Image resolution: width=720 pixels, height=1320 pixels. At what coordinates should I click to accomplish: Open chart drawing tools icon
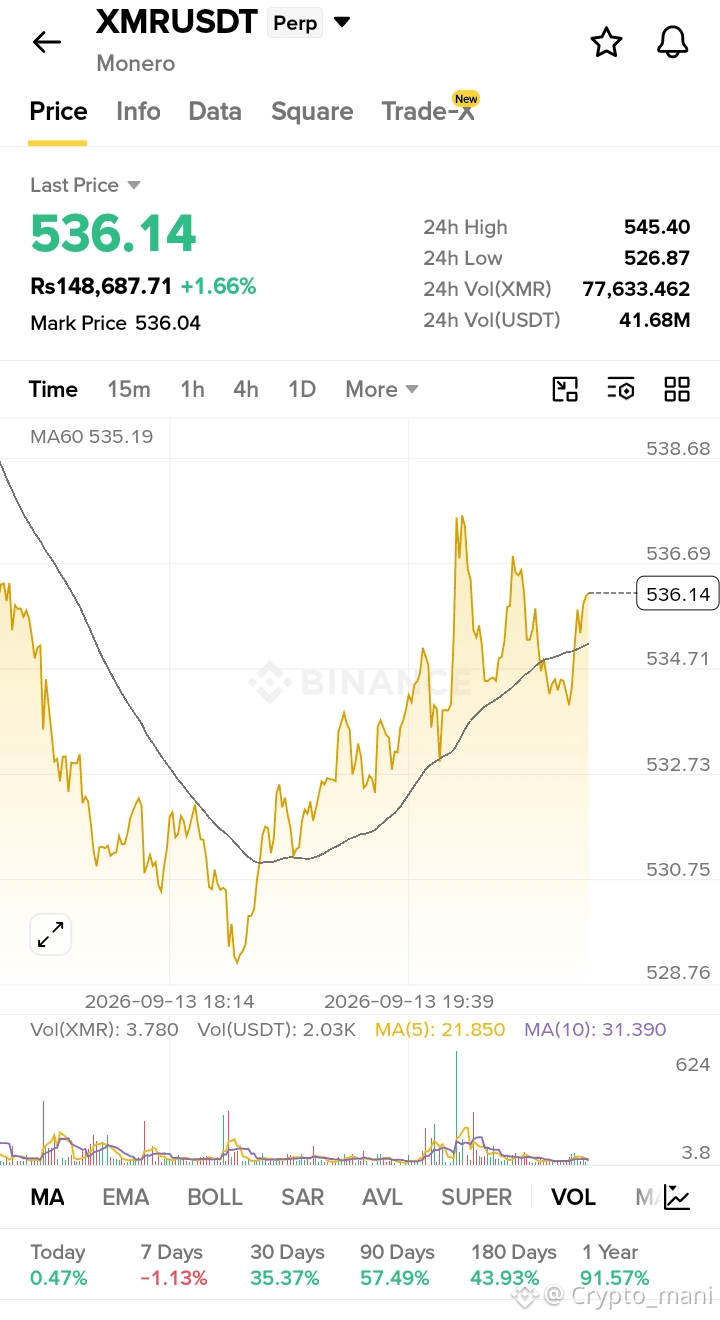[566, 389]
